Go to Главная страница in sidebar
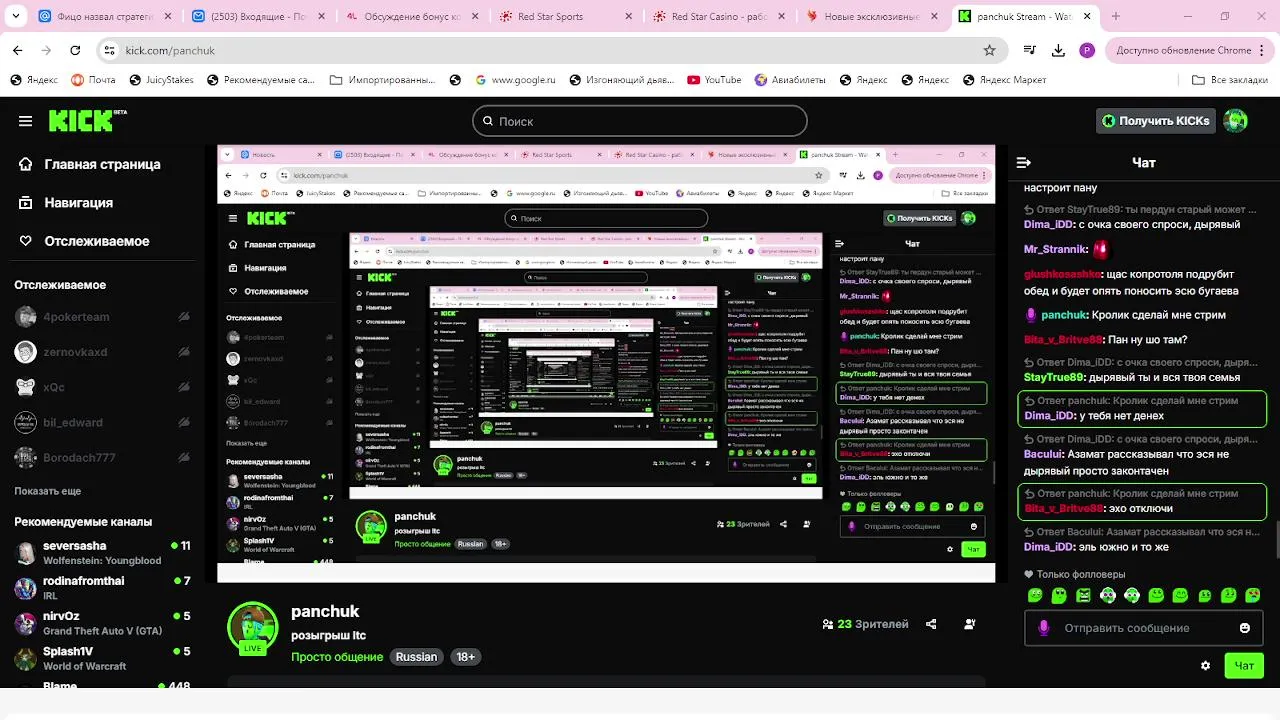The image size is (1280, 720). [x=91, y=164]
